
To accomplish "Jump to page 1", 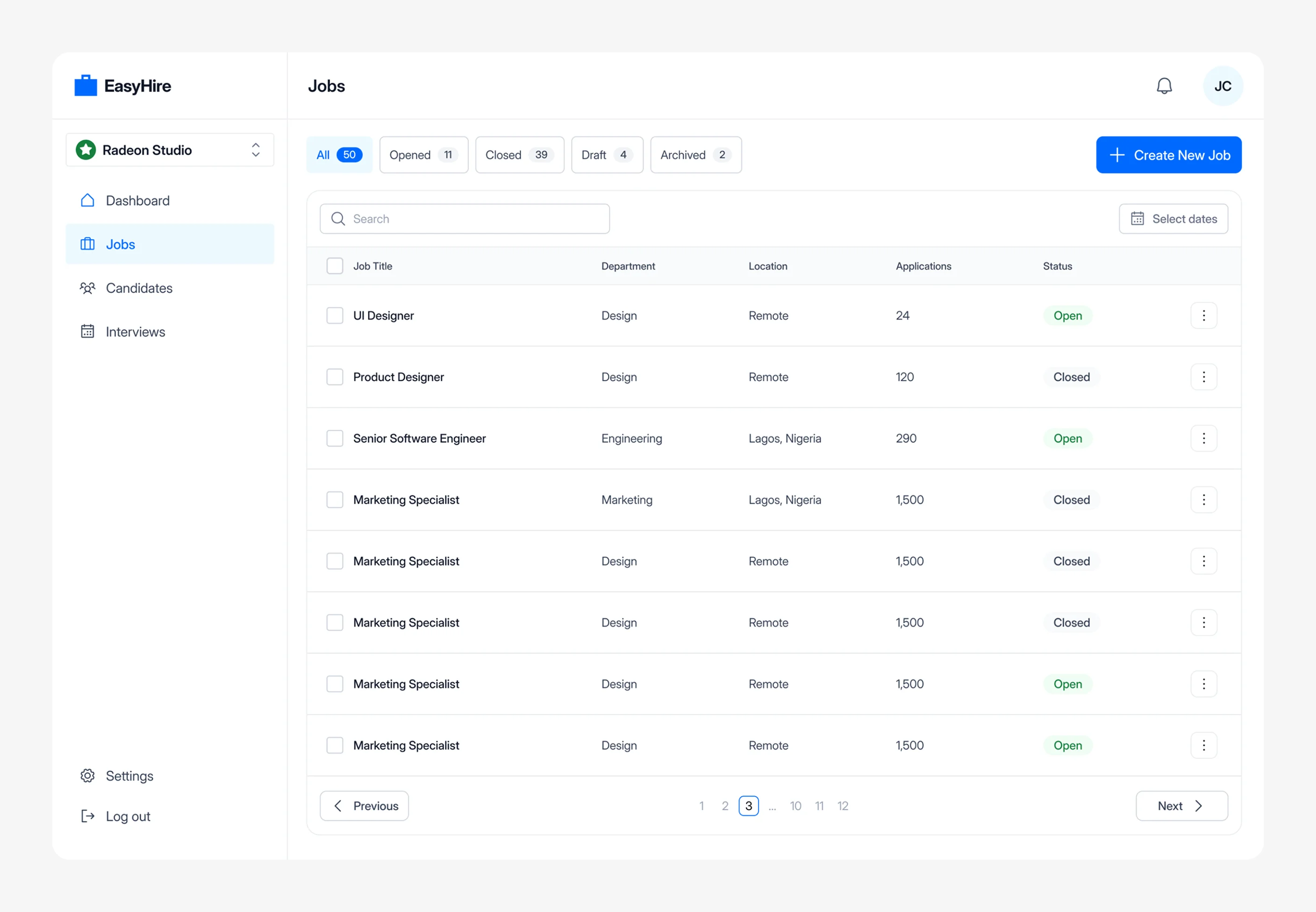I will click(701, 806).
